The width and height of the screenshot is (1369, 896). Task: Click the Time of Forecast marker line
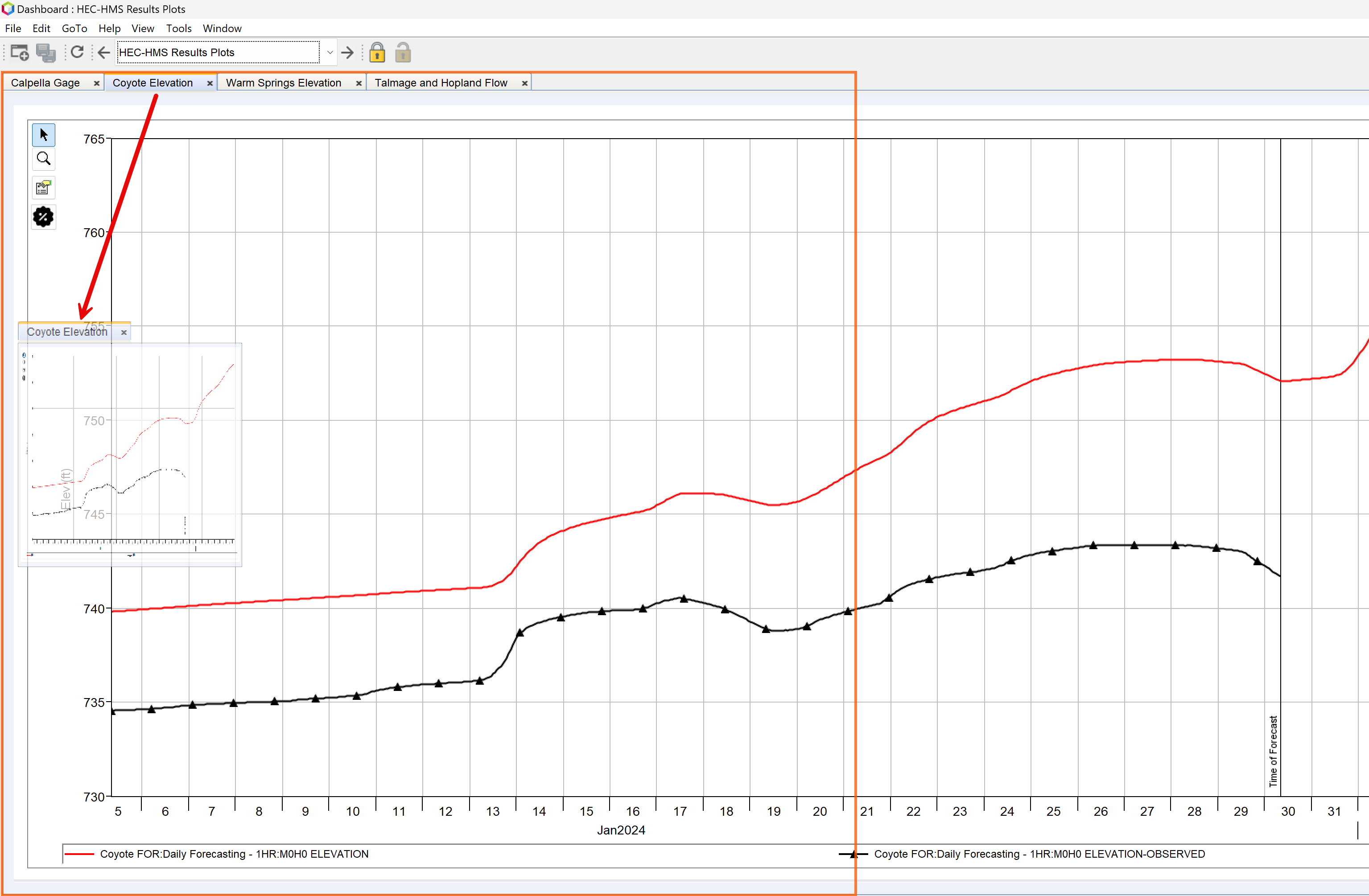(1280, 467)
